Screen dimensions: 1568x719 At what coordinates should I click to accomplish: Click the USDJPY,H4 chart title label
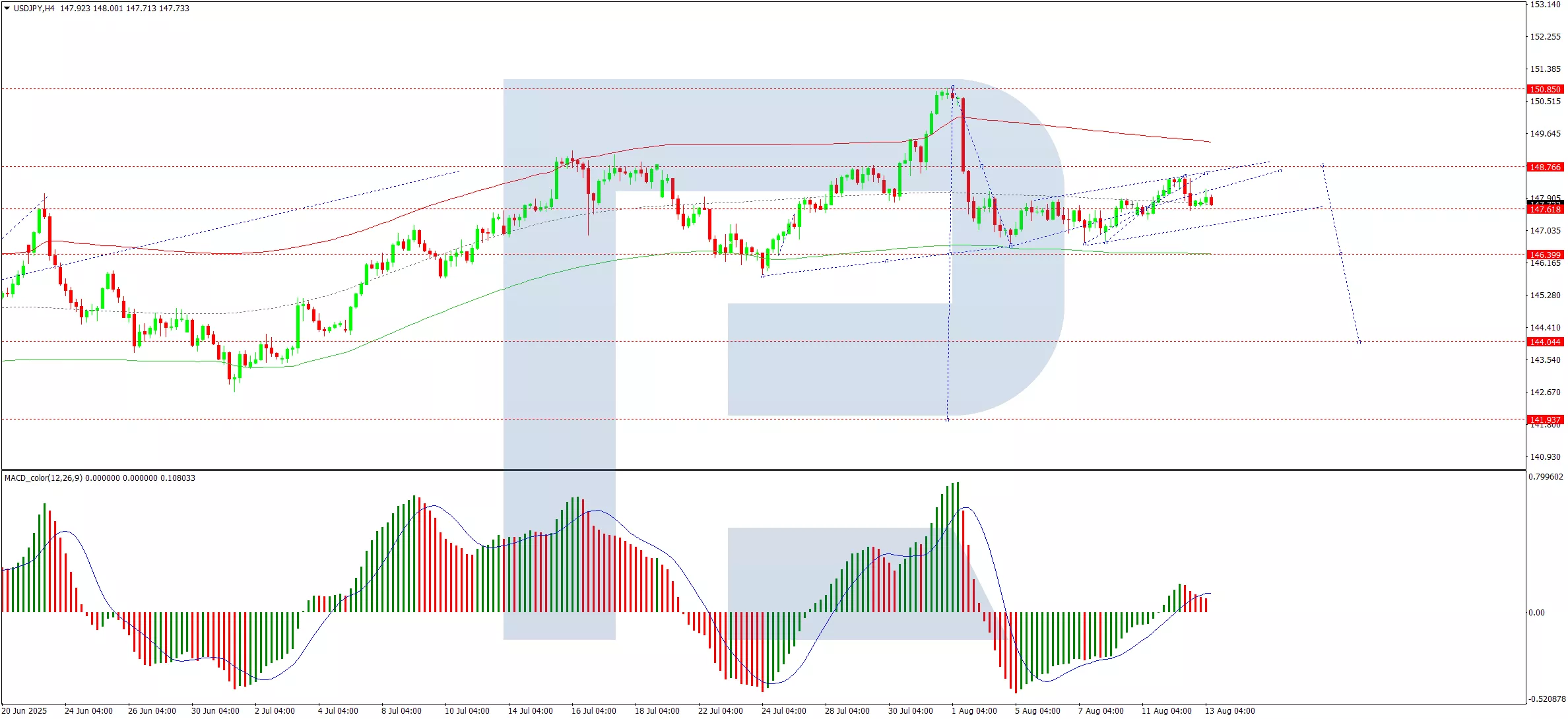[x=34, y=9]
